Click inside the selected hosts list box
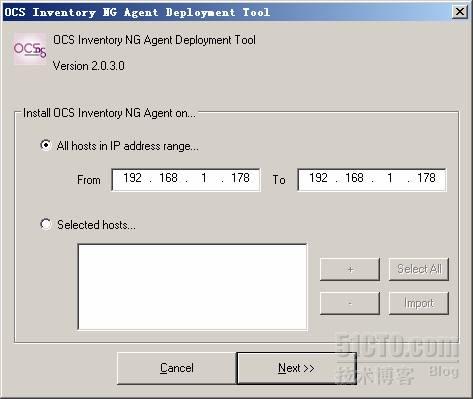473x399 pixels. (192, 287)
